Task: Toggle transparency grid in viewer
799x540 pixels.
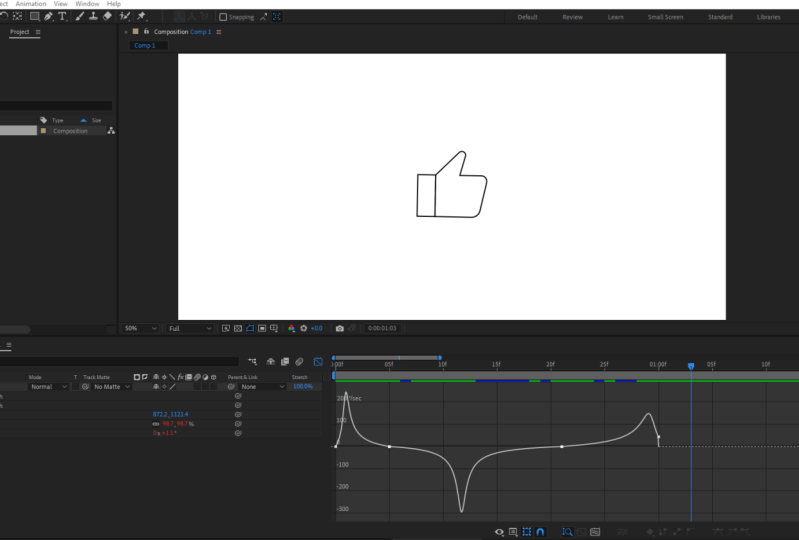Action: pos(238,328)
